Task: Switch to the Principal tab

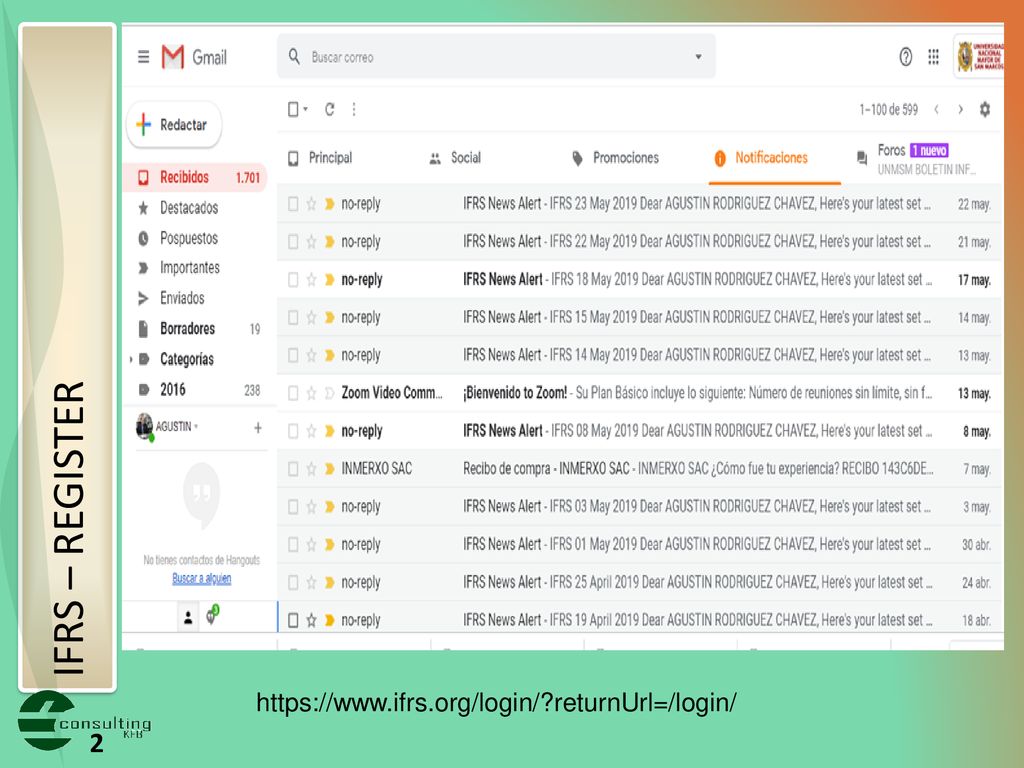Action: [320, 158]
